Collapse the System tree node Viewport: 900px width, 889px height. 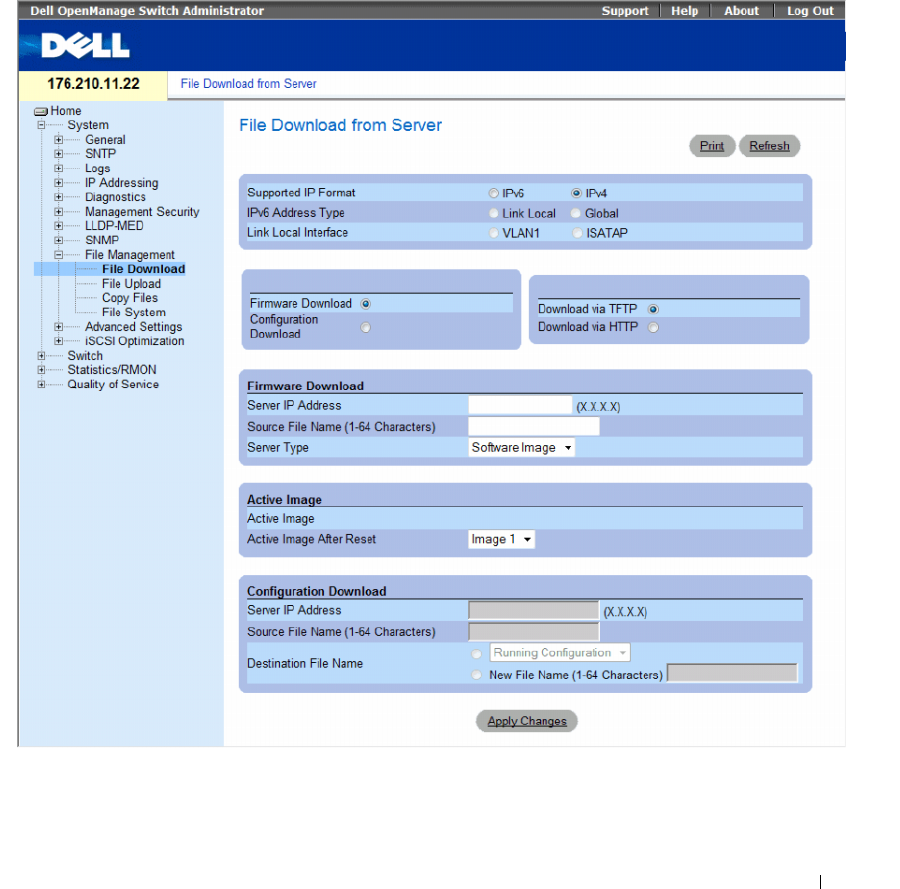[41, 125]
